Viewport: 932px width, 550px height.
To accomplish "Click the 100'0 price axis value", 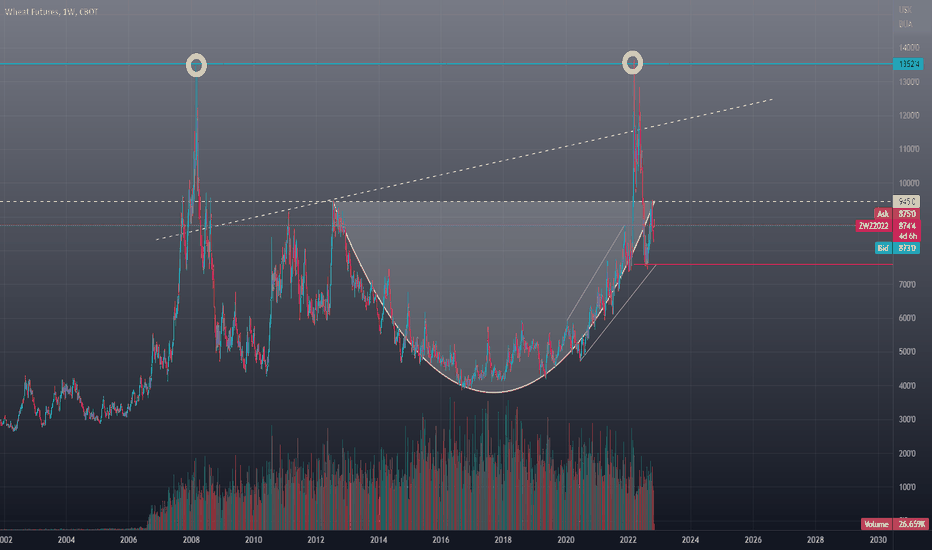I will 907,487.
